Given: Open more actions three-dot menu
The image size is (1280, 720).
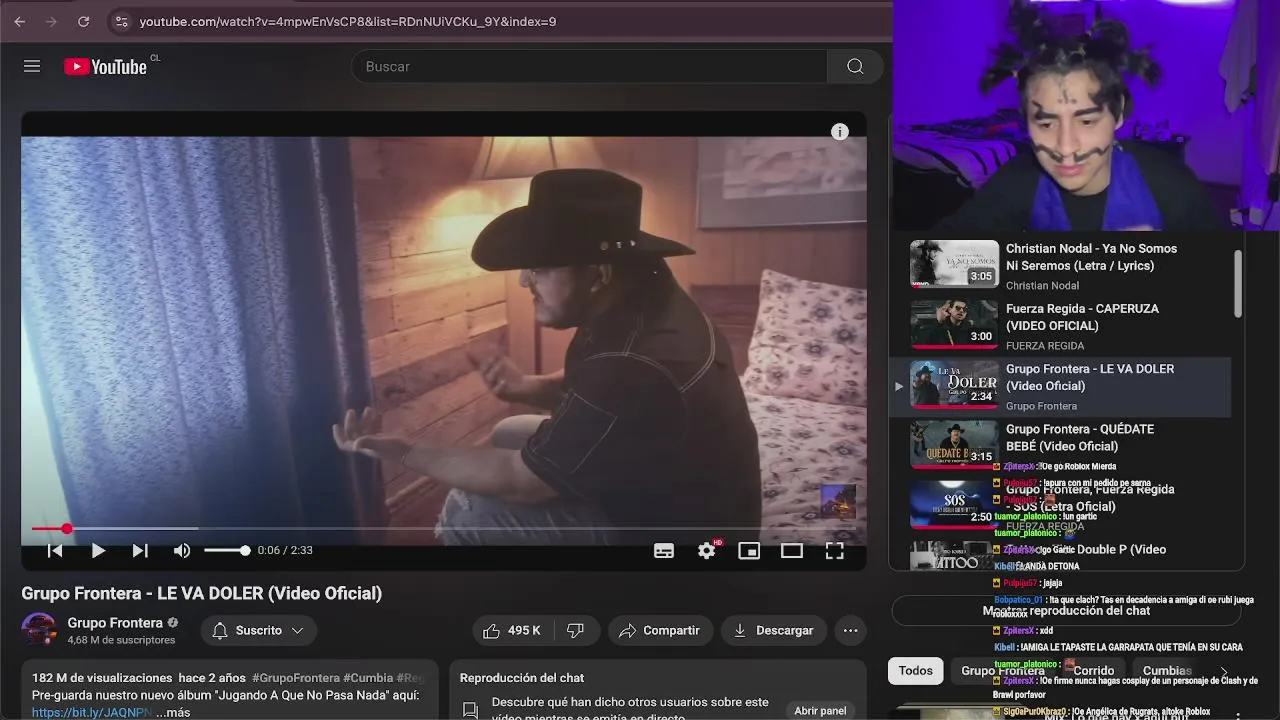Looking at the screenshot, I should point(851,630).
